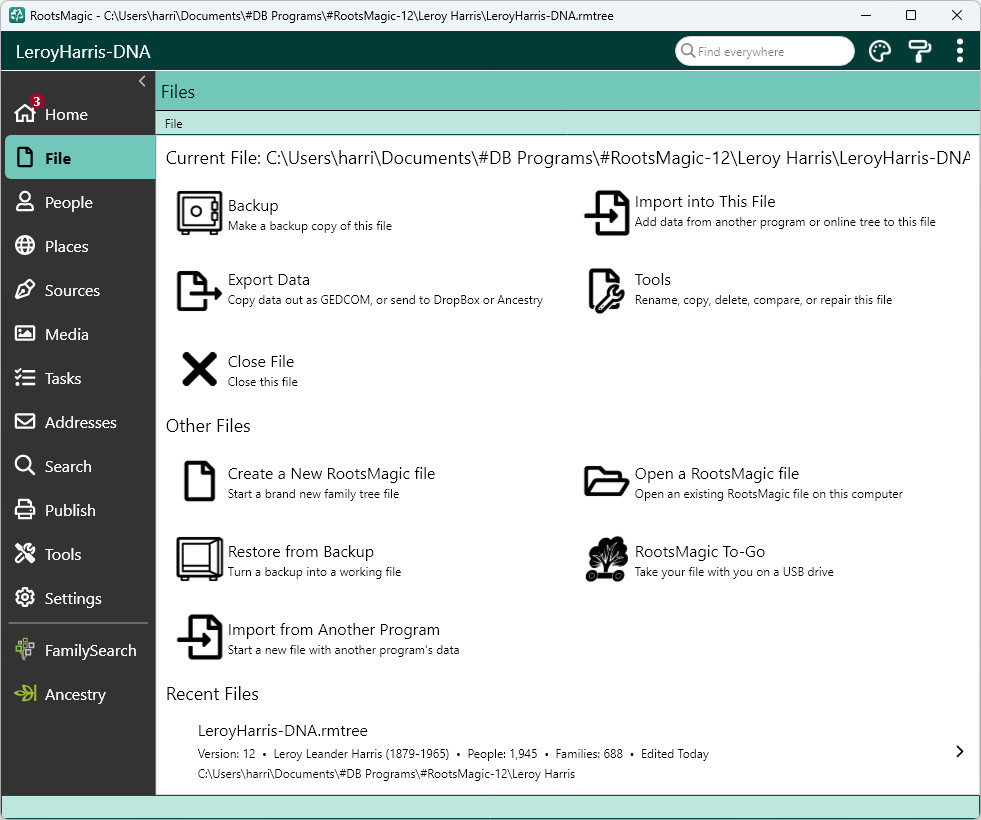Click the Close File title text
981x820 pixels.
point(260,361)
